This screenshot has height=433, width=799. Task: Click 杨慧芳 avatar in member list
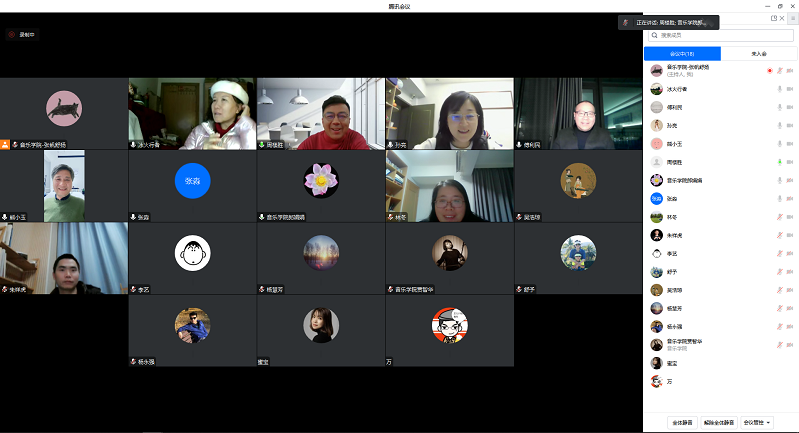[x=656, y=308]
